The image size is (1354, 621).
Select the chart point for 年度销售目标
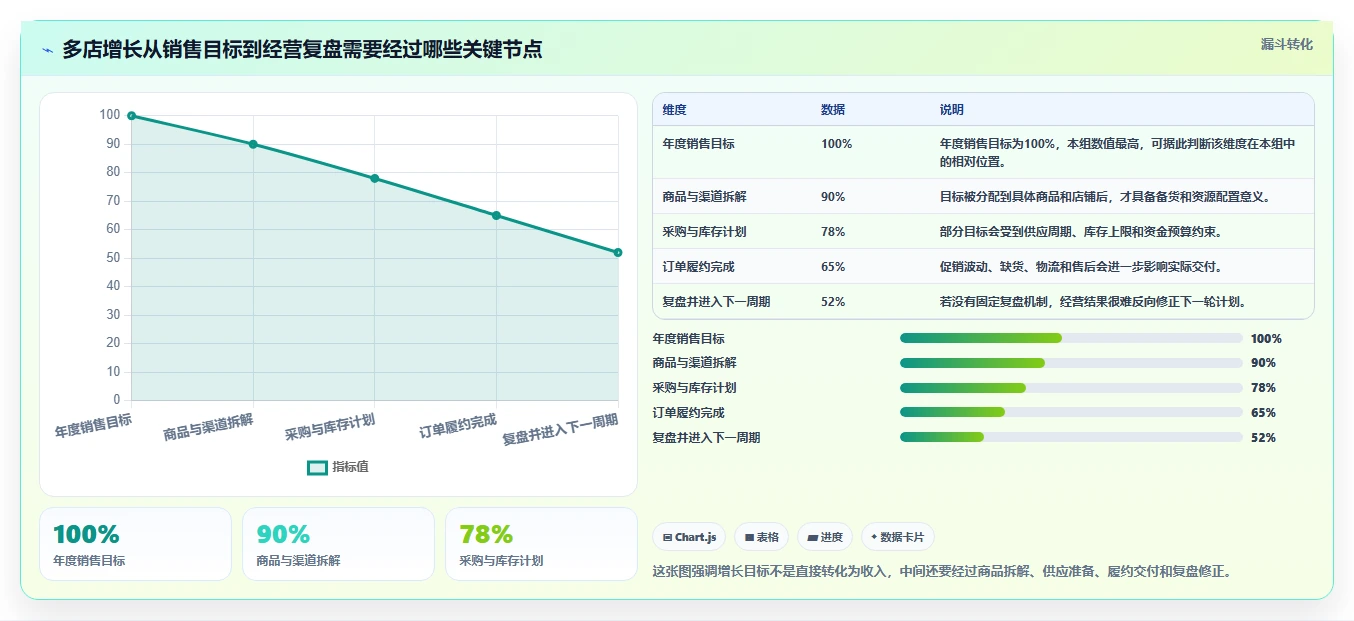pyautogui.click(x=131, y=116)
